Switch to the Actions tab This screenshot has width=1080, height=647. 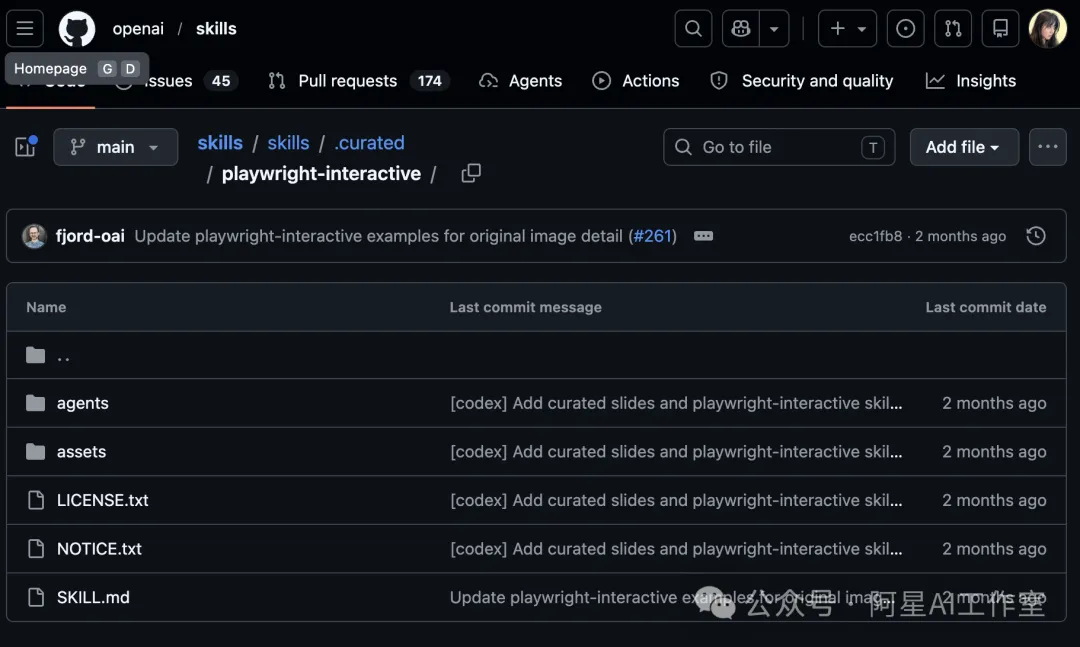(636, 81)
